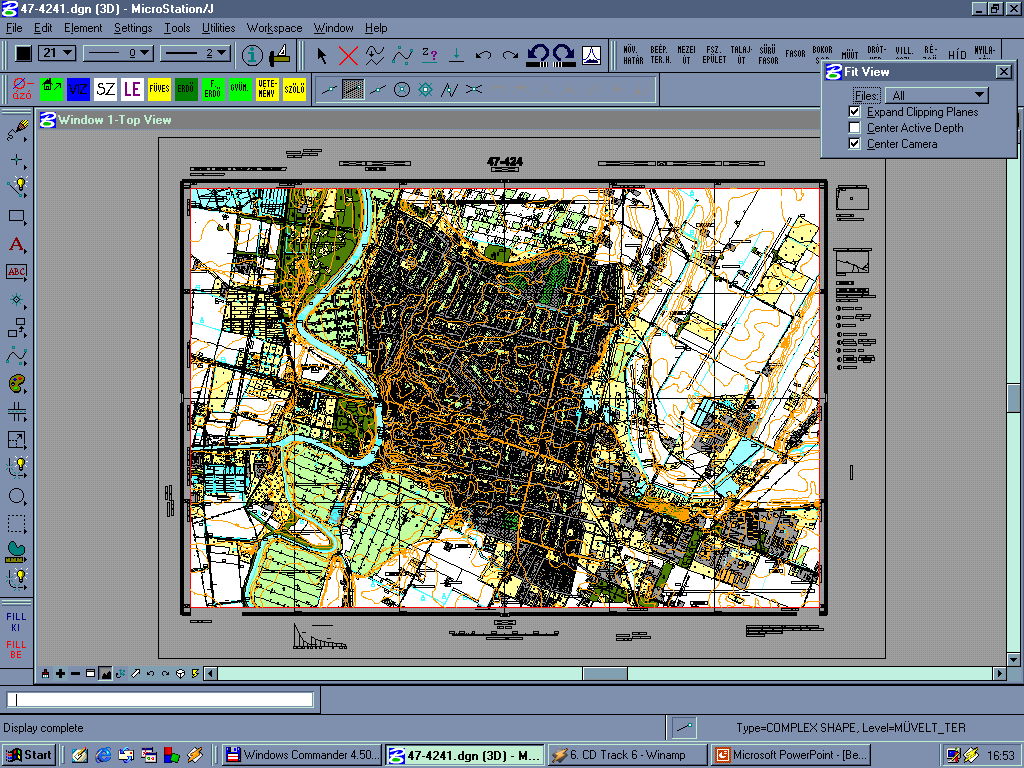
Task: Uncheck the Center Camera option
Action: [x=854, y=144]
